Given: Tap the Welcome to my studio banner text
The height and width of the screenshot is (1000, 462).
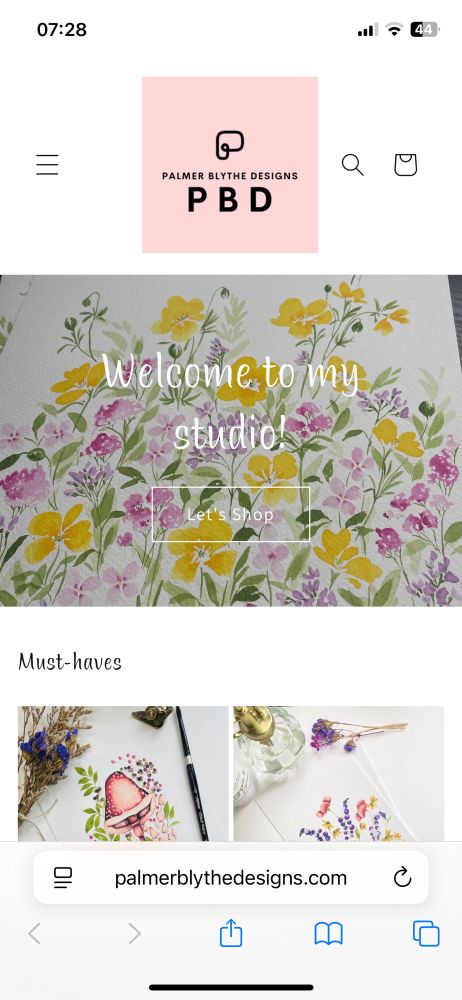Looking at the screenshot, I should coord(230,402).
